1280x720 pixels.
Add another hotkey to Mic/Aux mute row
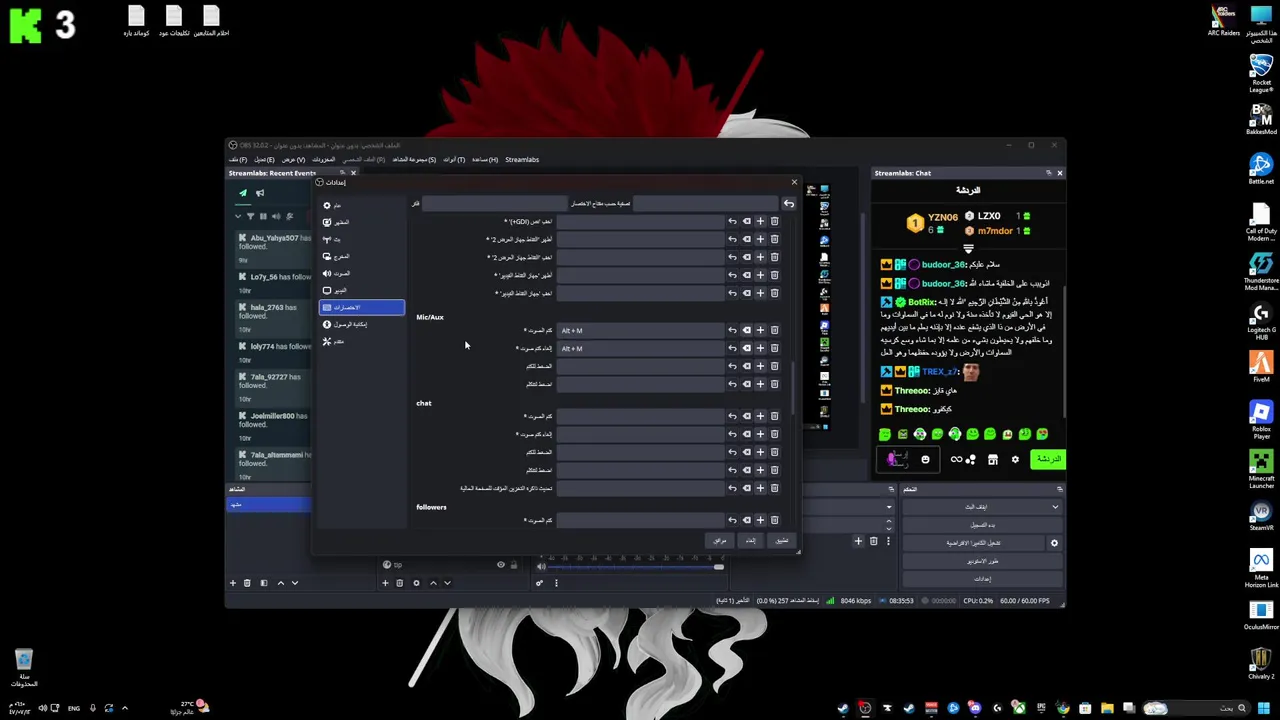tap(760, 330)
